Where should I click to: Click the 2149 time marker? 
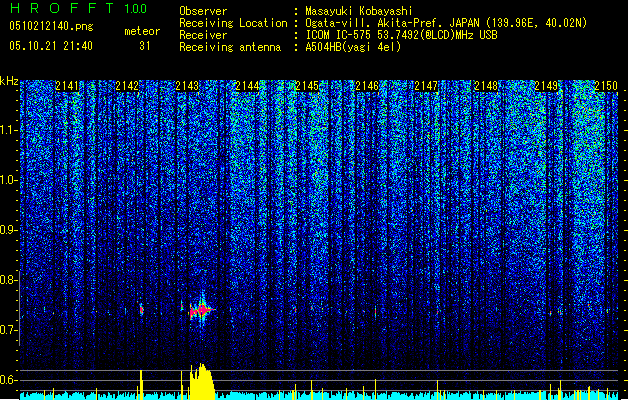546,86
